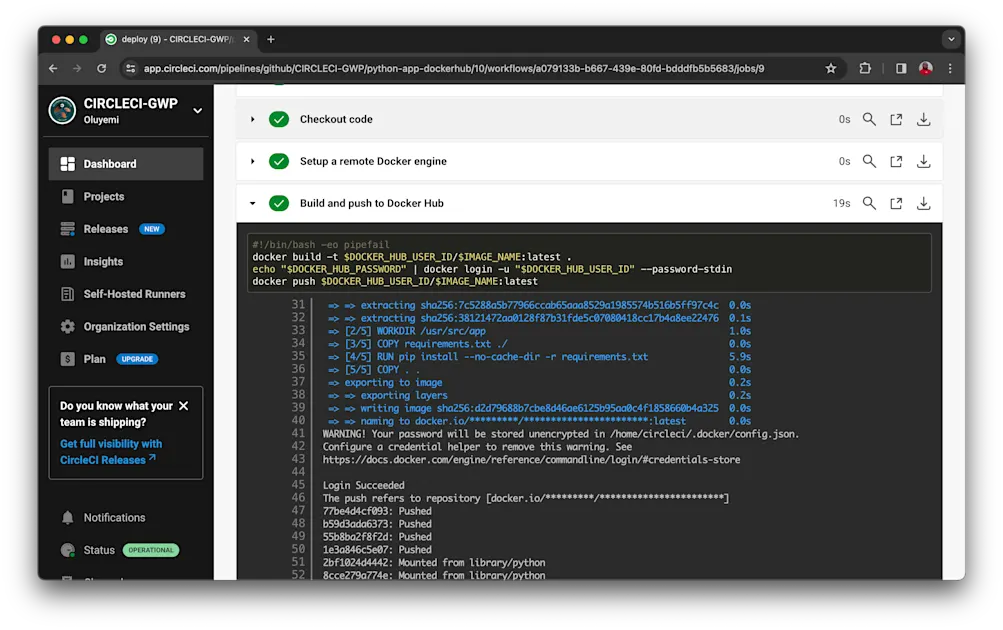1003x630 pixels.
Task: Click inside the browser address bar
Action: pyautogui.click(x=450, y=68)
